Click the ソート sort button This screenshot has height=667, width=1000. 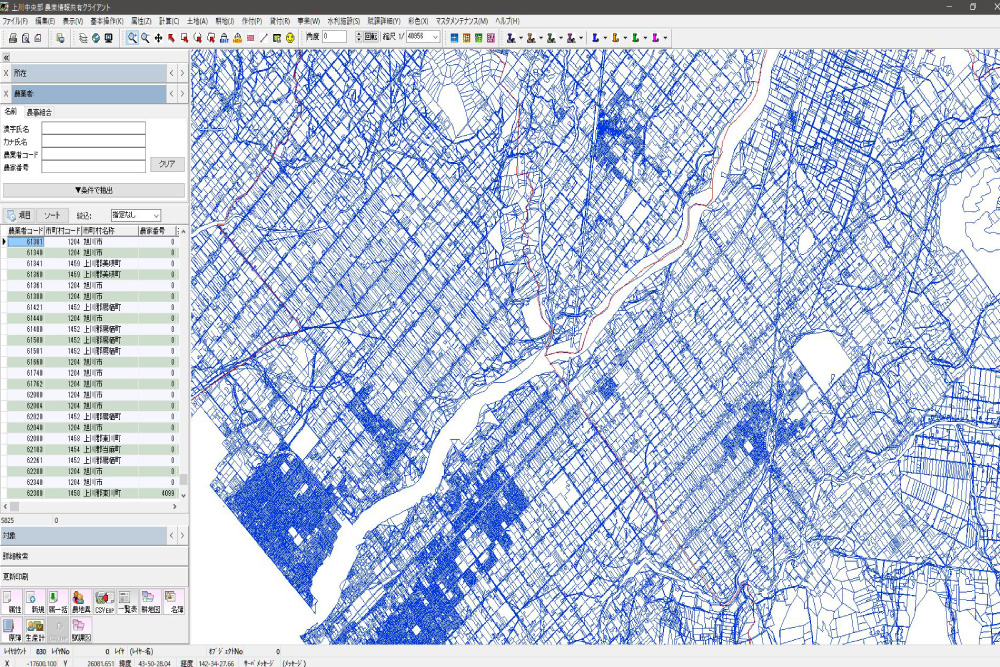tap(52, 215)
